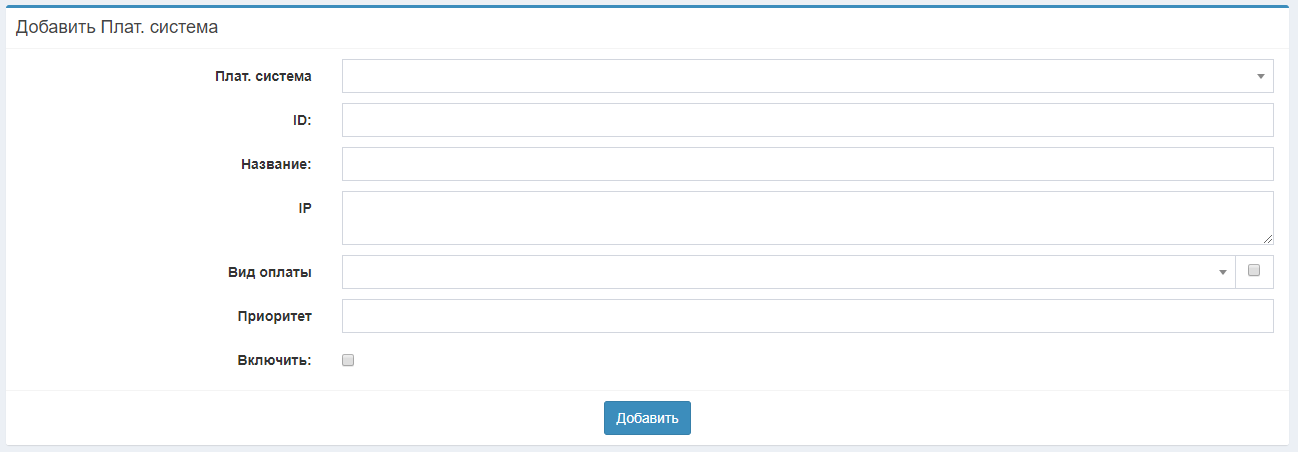Enable the Включить checkbox
Viewport: 1298px width, 452px height.
[348, 361]
